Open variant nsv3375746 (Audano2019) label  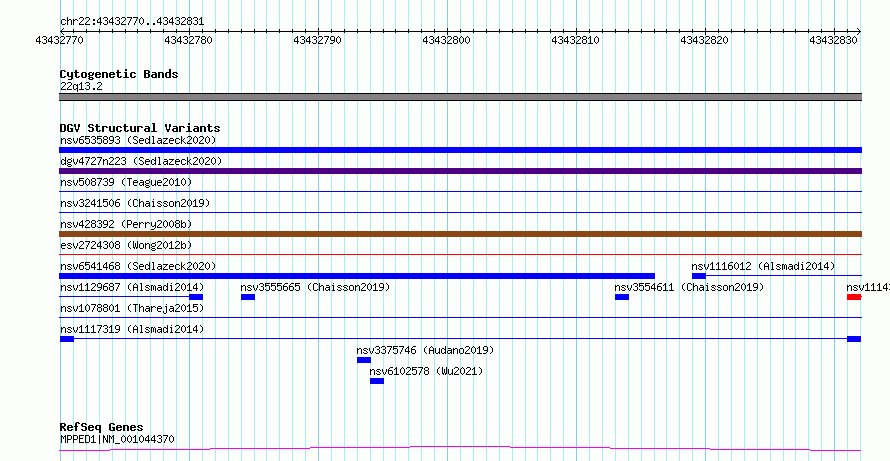[x=425, y=350]
